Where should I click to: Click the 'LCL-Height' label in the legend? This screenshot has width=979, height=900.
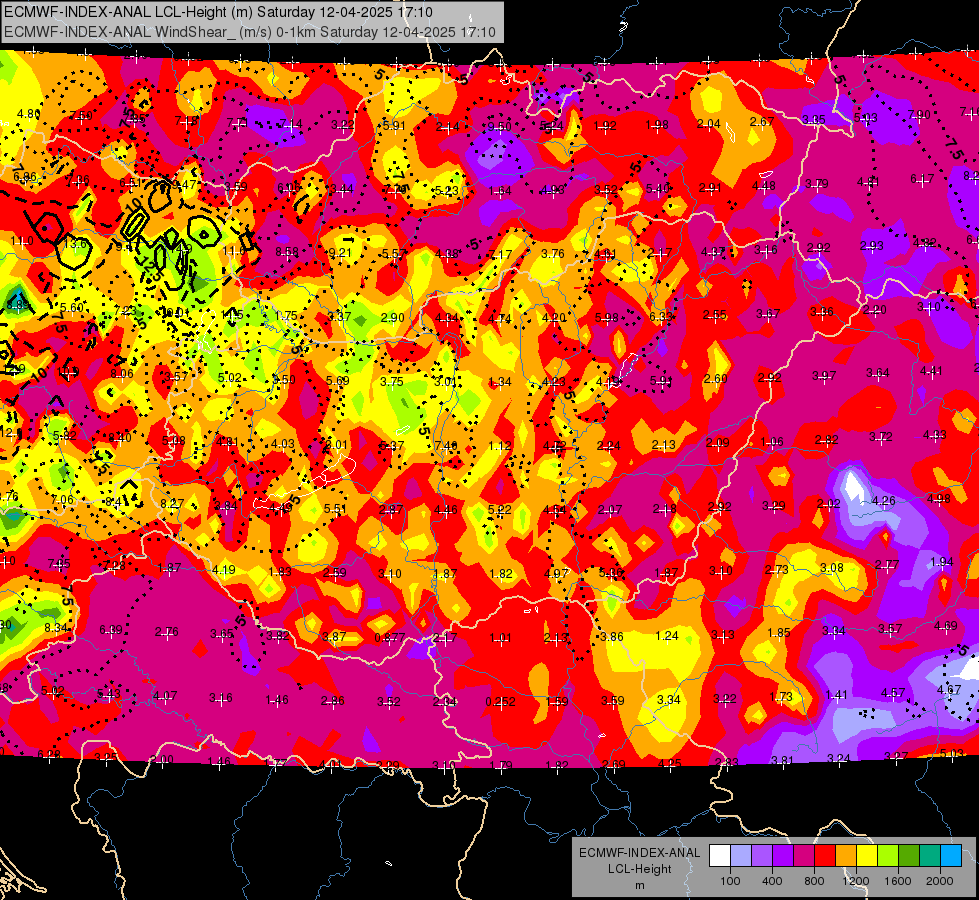(x=639, y=869)
